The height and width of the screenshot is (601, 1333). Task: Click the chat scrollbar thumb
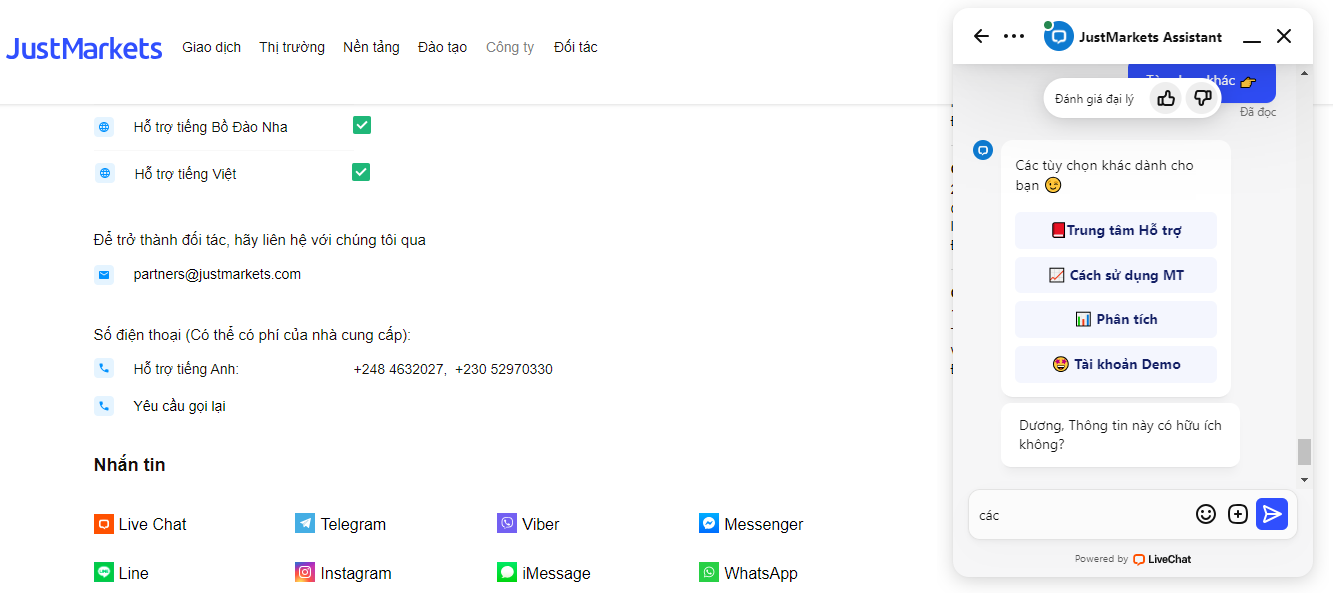tap(1304, 452)
